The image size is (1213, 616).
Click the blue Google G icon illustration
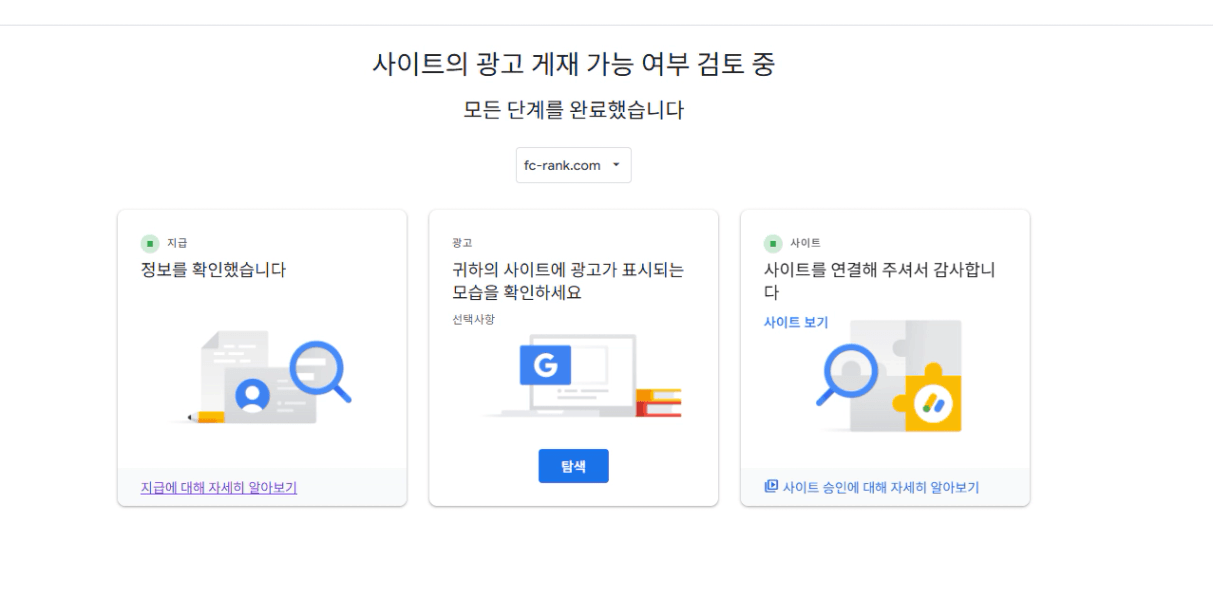point(545,366)
